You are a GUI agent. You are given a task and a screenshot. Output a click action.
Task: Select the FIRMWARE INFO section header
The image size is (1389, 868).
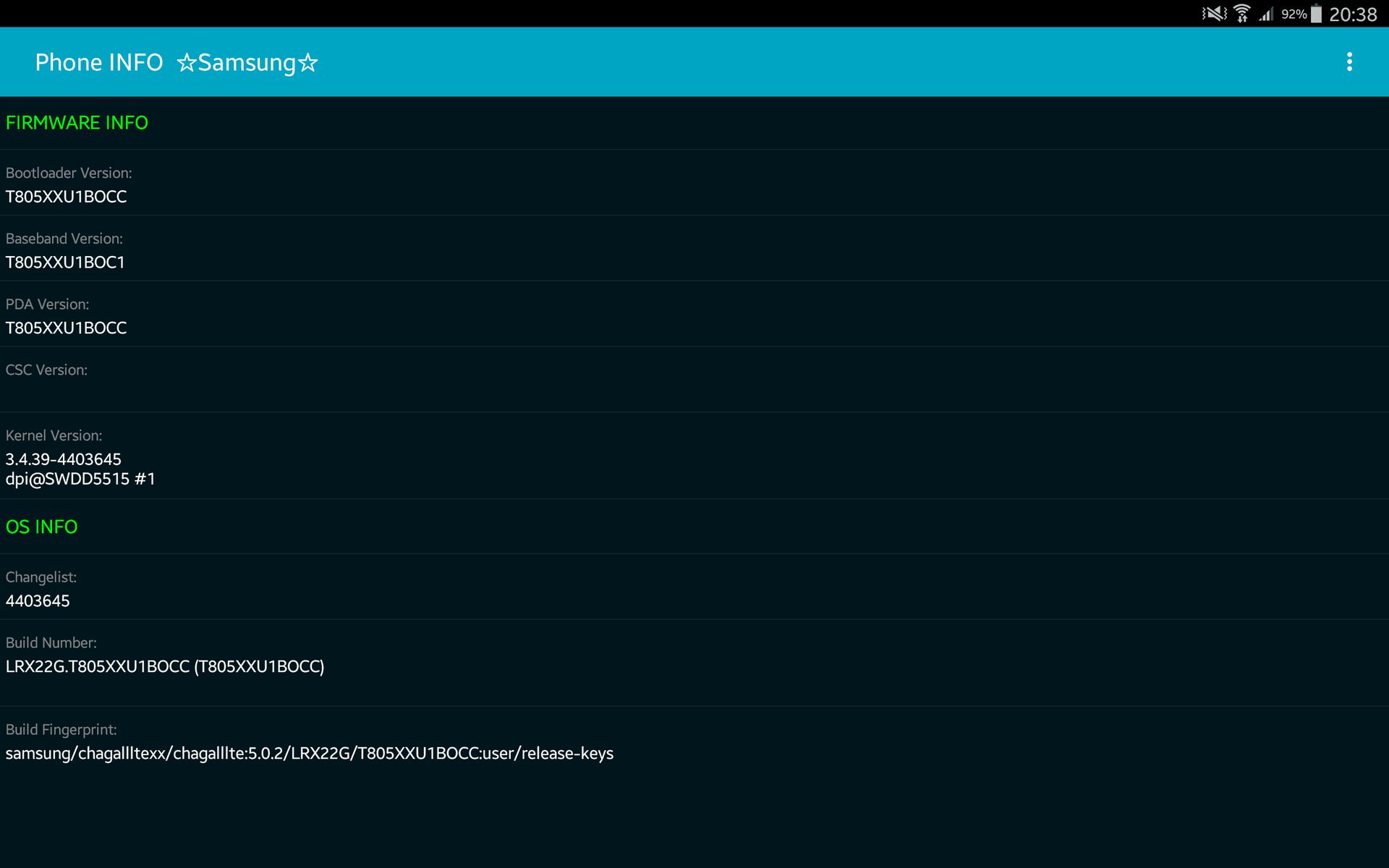(x=77, y=123)
